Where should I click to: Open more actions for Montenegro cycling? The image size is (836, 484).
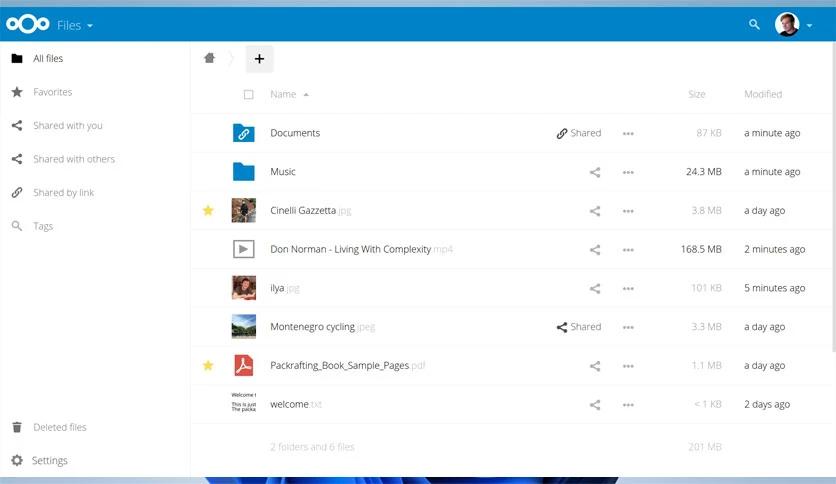628,327
